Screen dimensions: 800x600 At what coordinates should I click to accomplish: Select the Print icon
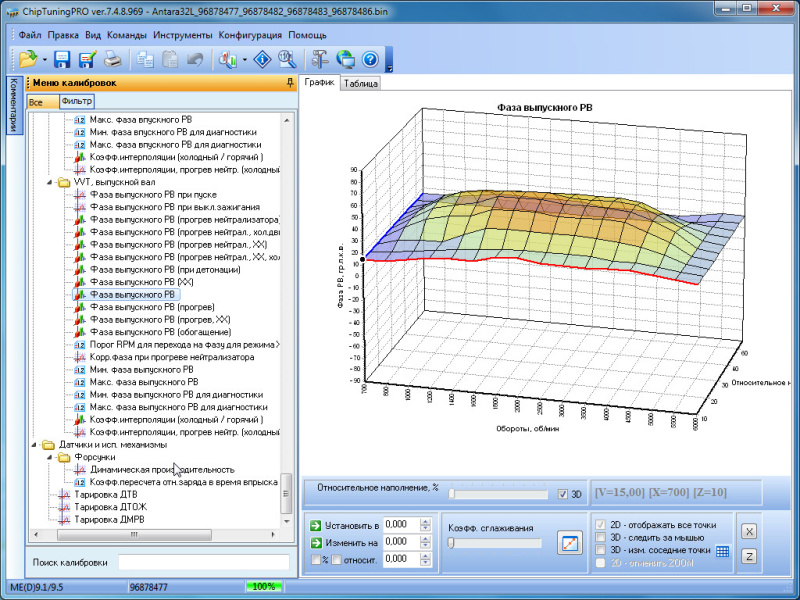coord(113,60)
